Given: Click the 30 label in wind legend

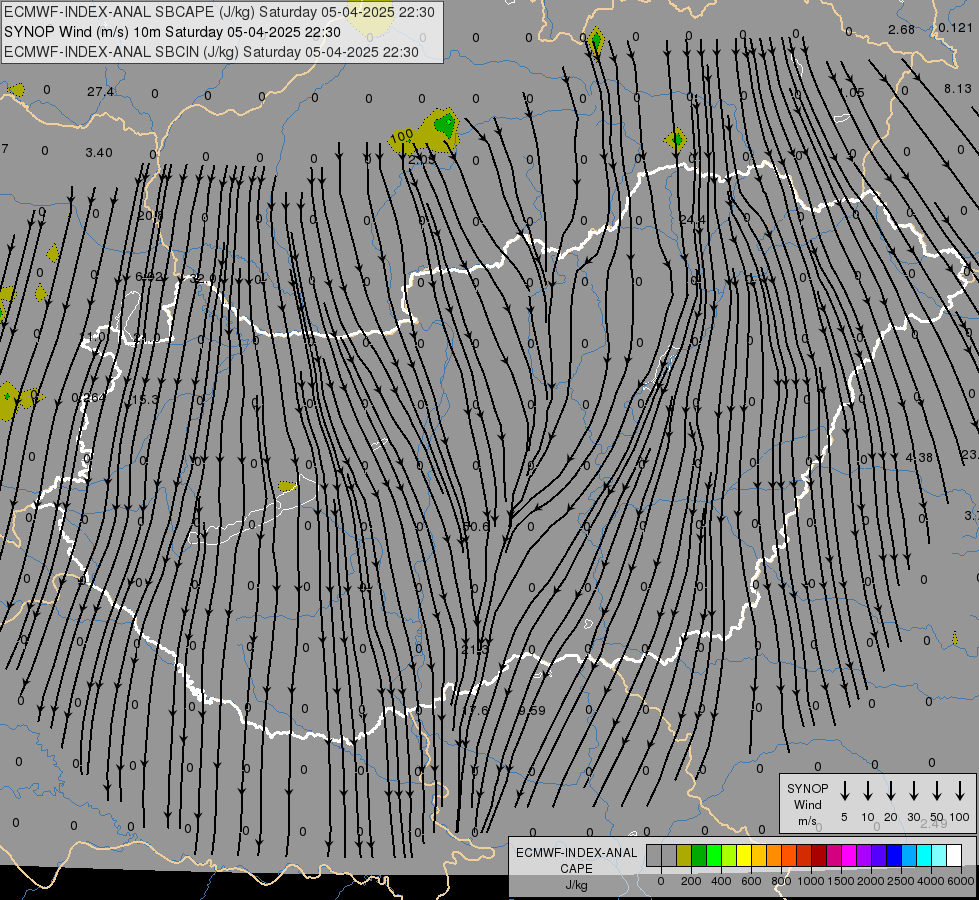Looking at the screenshot, I should click(x=913, y=817).
